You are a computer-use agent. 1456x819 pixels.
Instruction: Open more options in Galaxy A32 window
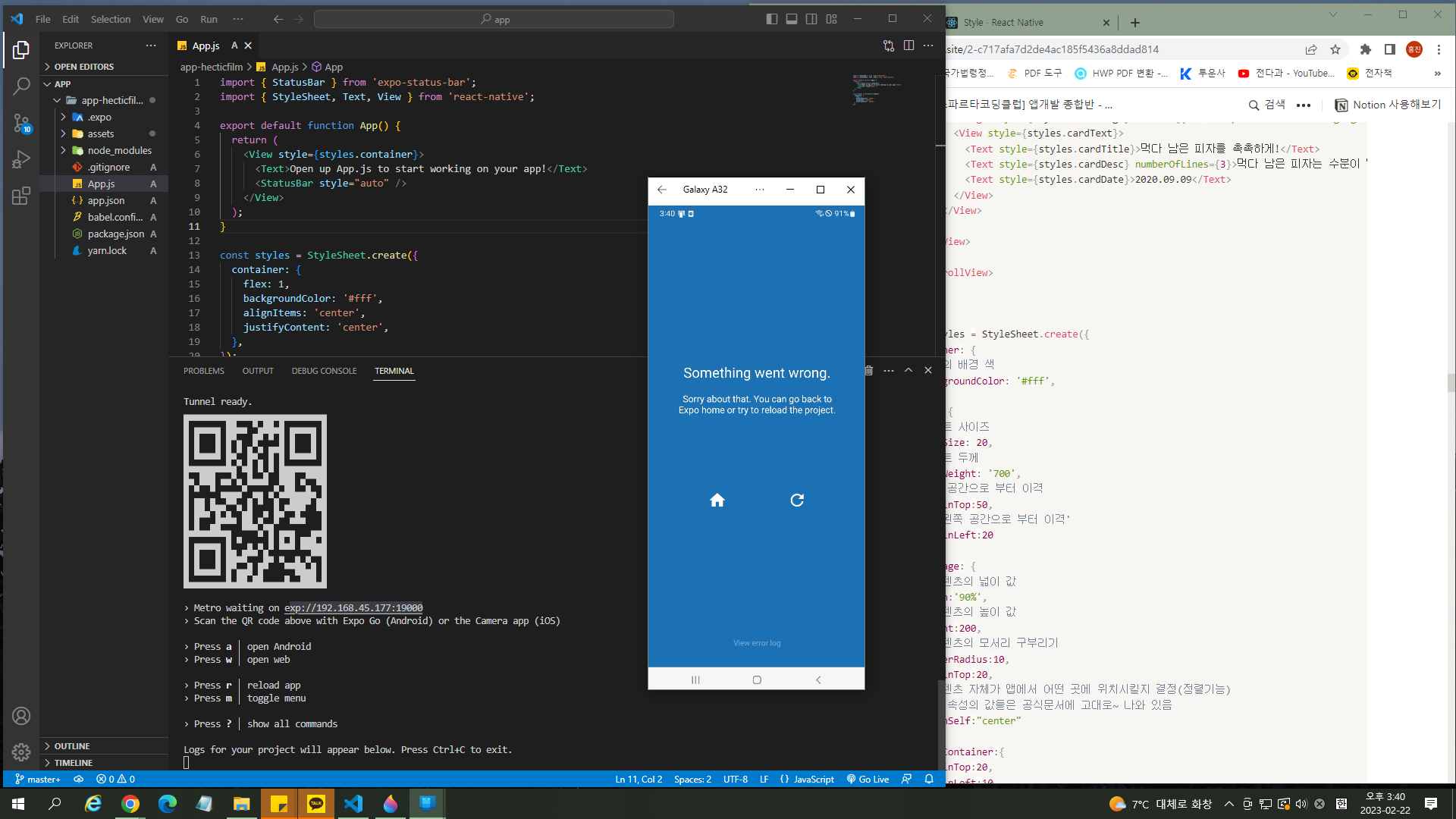(x=760, y=190)
